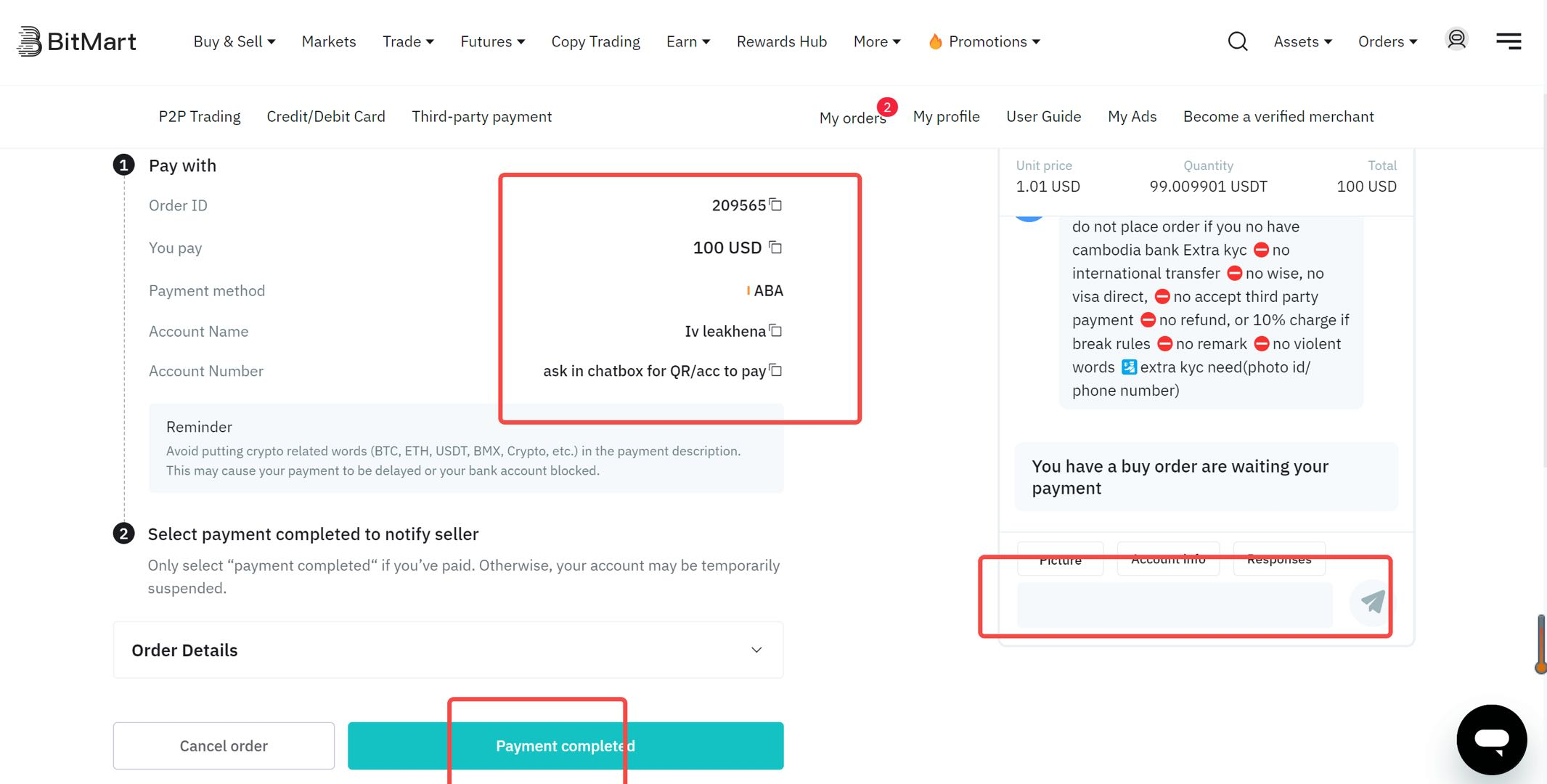Image resolution: width=1547 pixels, height=784 pixels.
Task: Click the 1.01 USD unit price
Action: tap(1048, 187)
